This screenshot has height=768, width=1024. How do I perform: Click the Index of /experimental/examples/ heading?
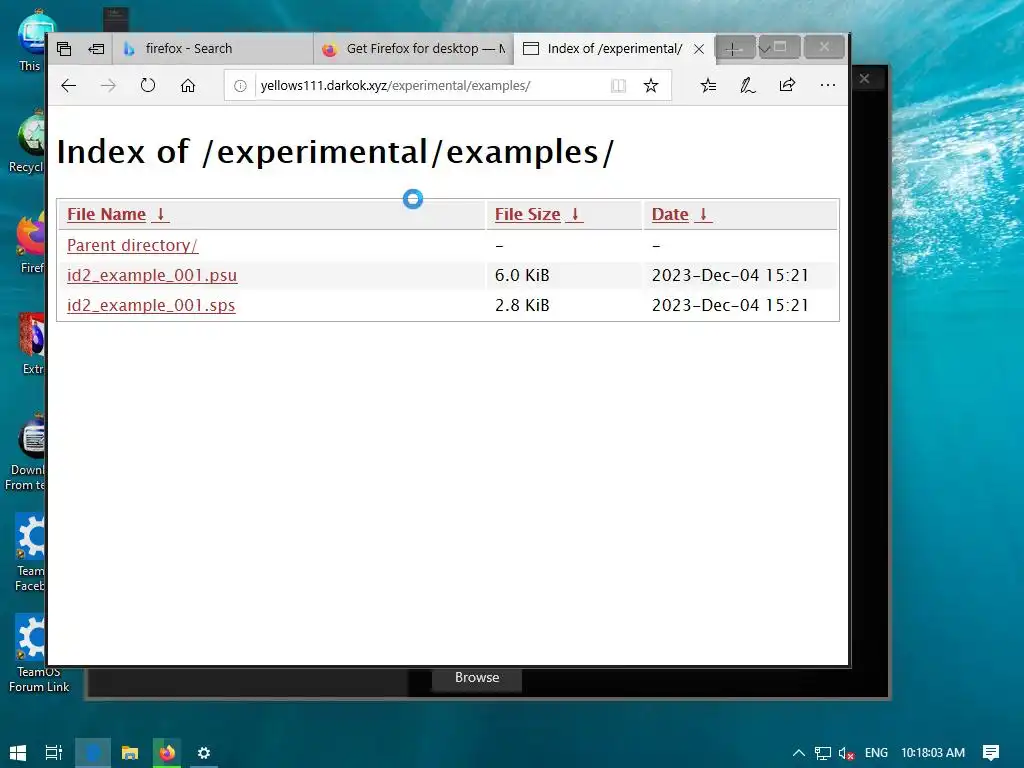point(335,152)
